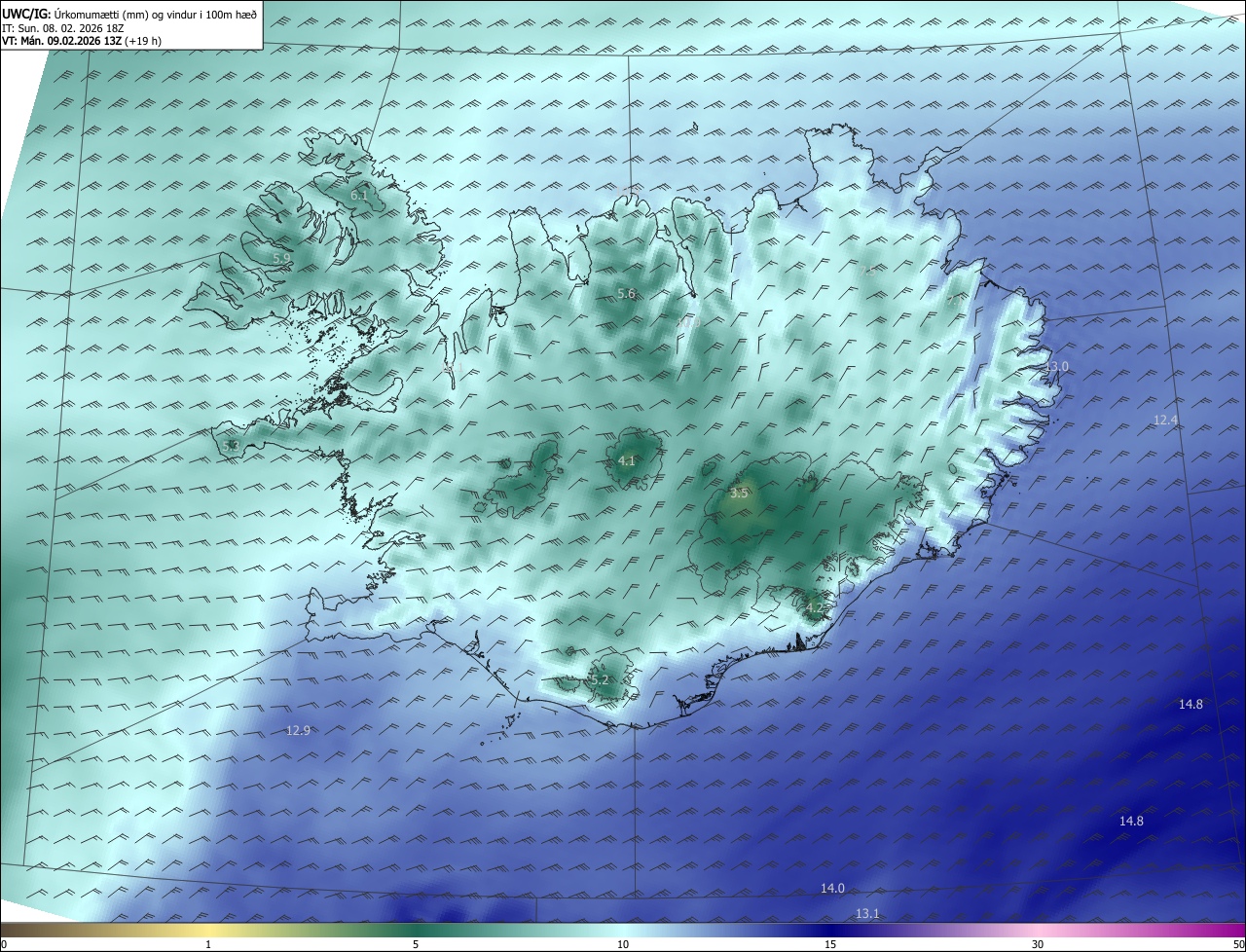Click the colorbar tick label 5
This screenshot has width=1246, height=952.
point(416,944)
